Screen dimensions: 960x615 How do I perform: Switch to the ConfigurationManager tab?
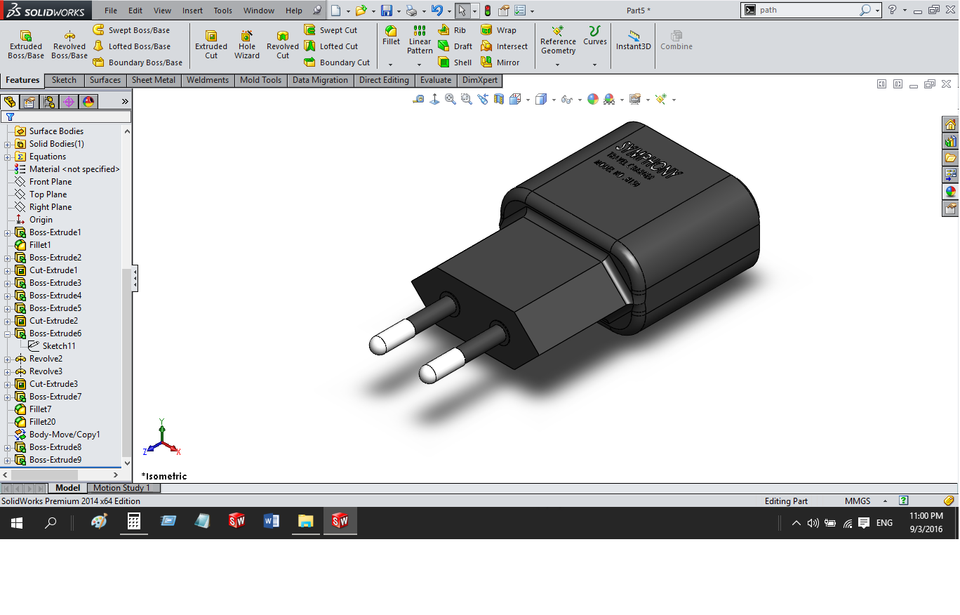[x=48, y=100]
